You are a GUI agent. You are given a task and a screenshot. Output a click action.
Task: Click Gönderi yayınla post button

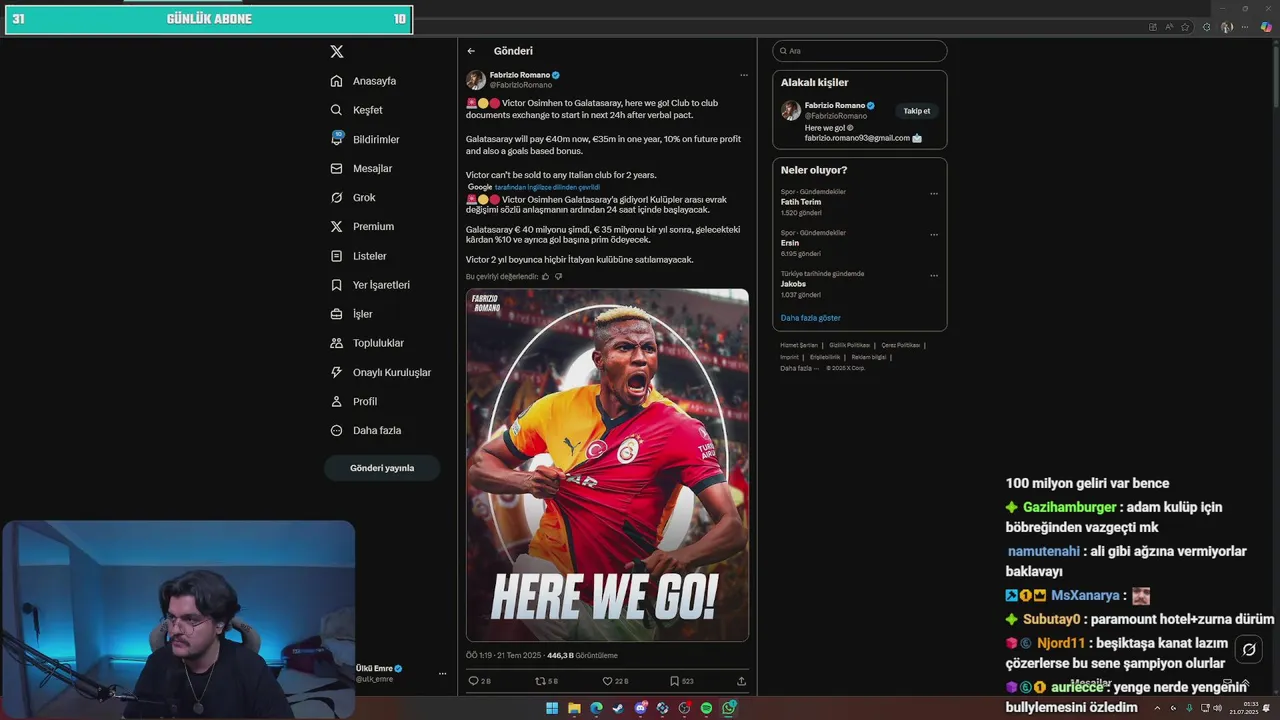[382, 468]
